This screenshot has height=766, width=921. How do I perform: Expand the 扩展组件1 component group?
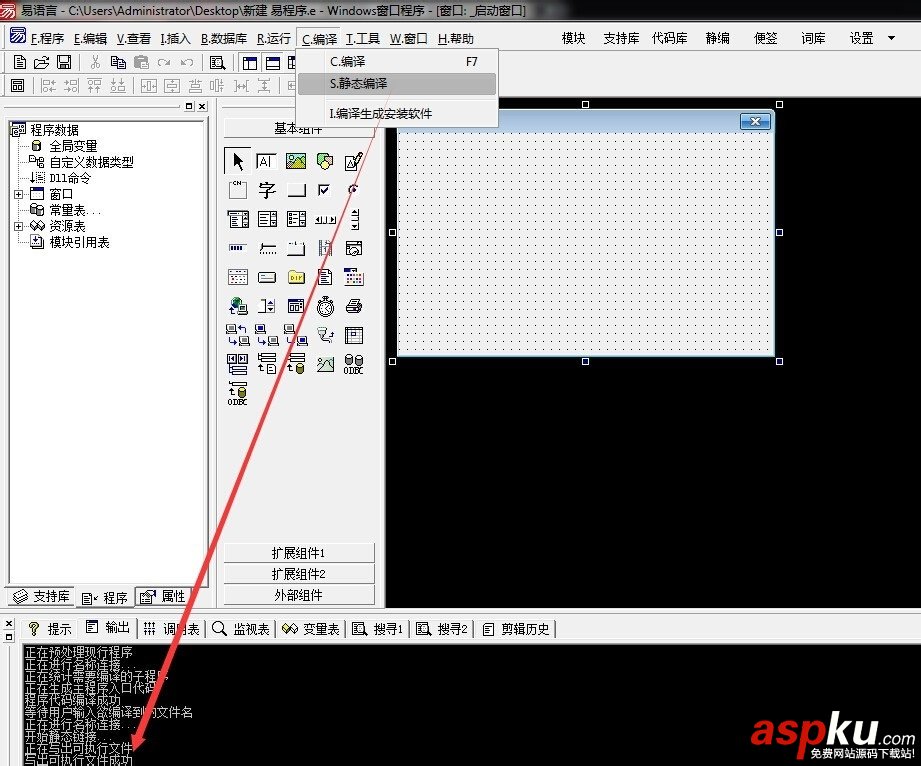(x=298, y=553)
